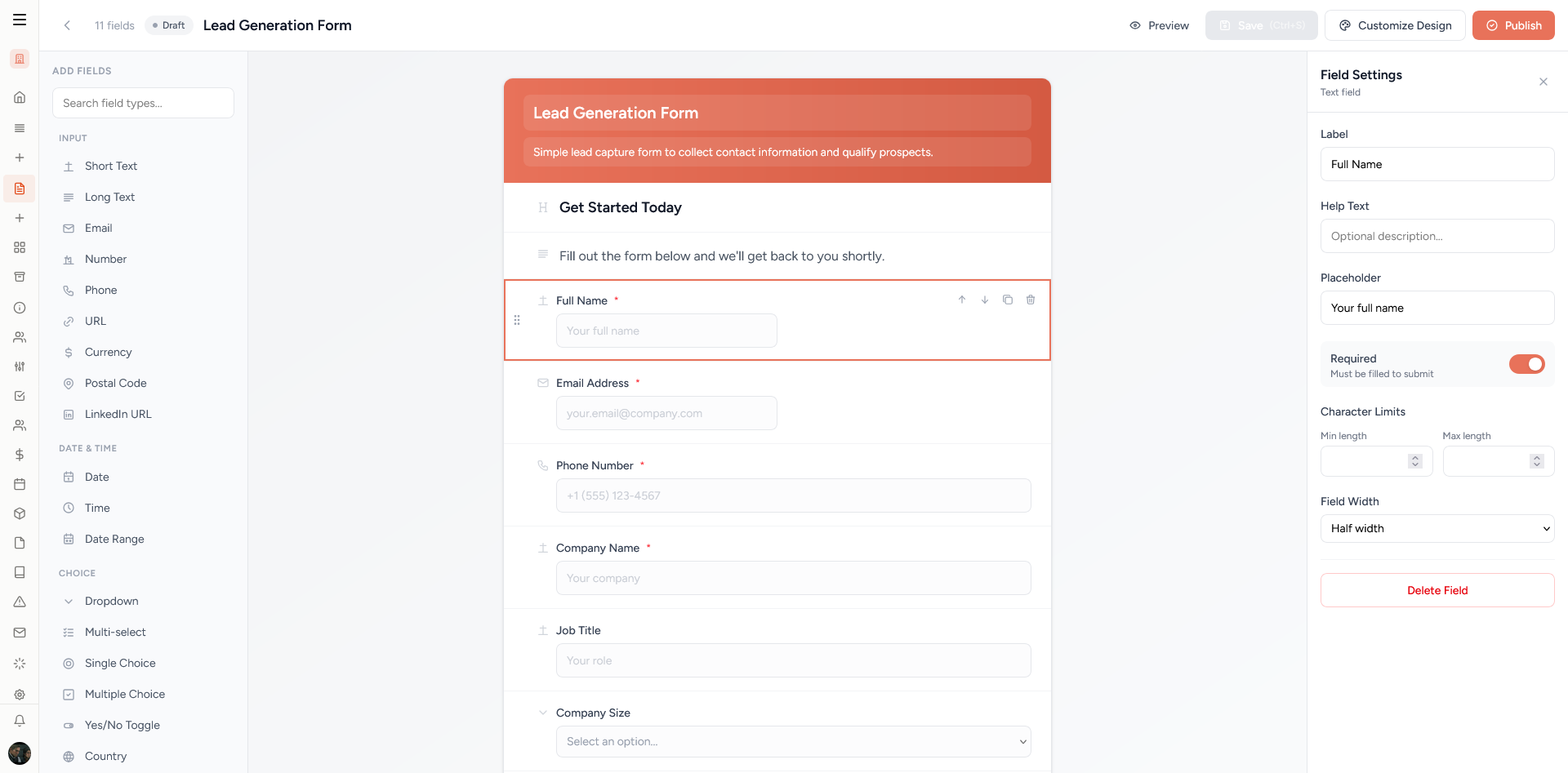Image resolution: width=1568 pixels, height=773 pixels.
Task: Navigate back using the left arrow
Action: pos(67,25)
